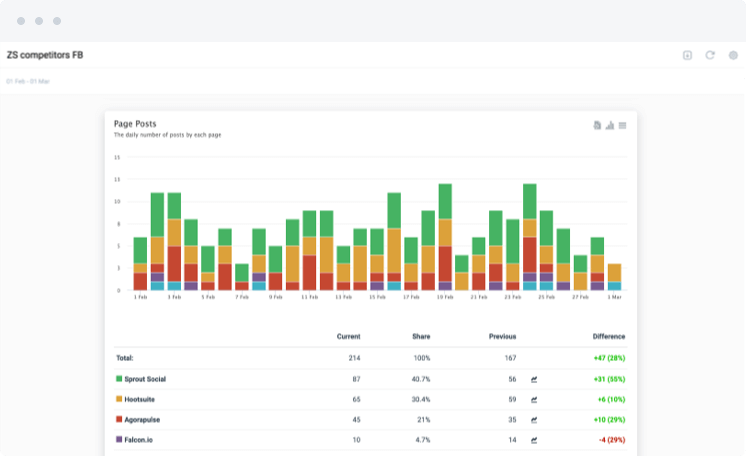The height and width of the screenshot is (456, 746).
Task: Click the stacked bar above the 1 Feb label
Action: point(140,264)
